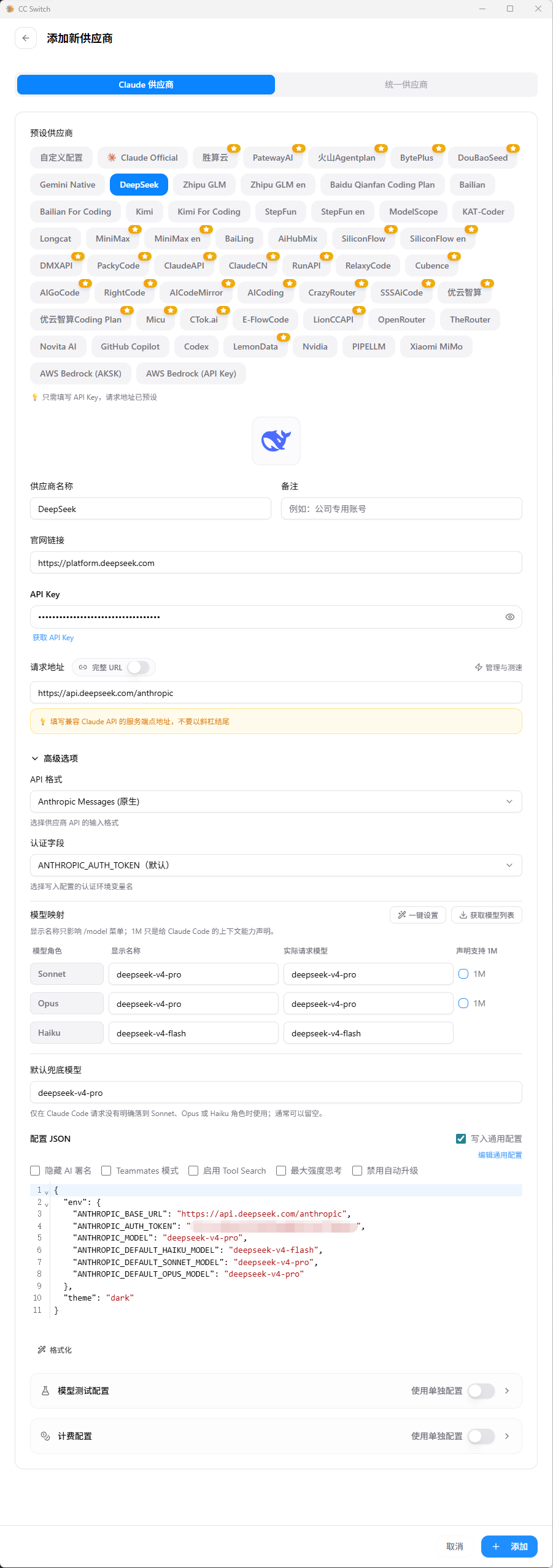Click the 请求地址 URL field
The height and width of the screenshot is (1568, 553).
click(276, 693)
